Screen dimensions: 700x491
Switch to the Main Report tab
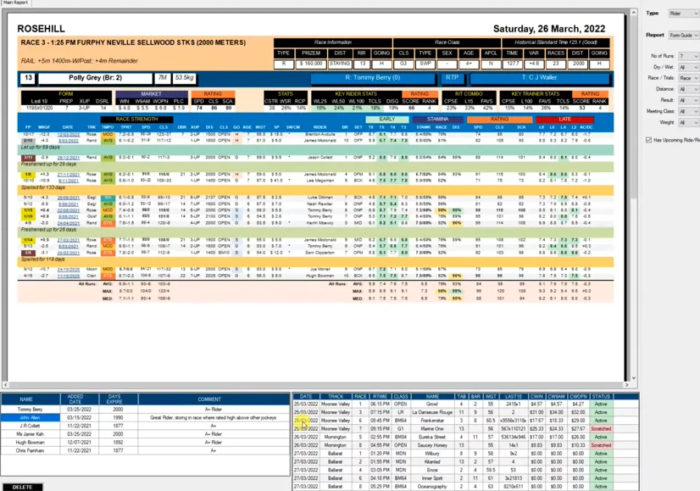pos(16,3)
